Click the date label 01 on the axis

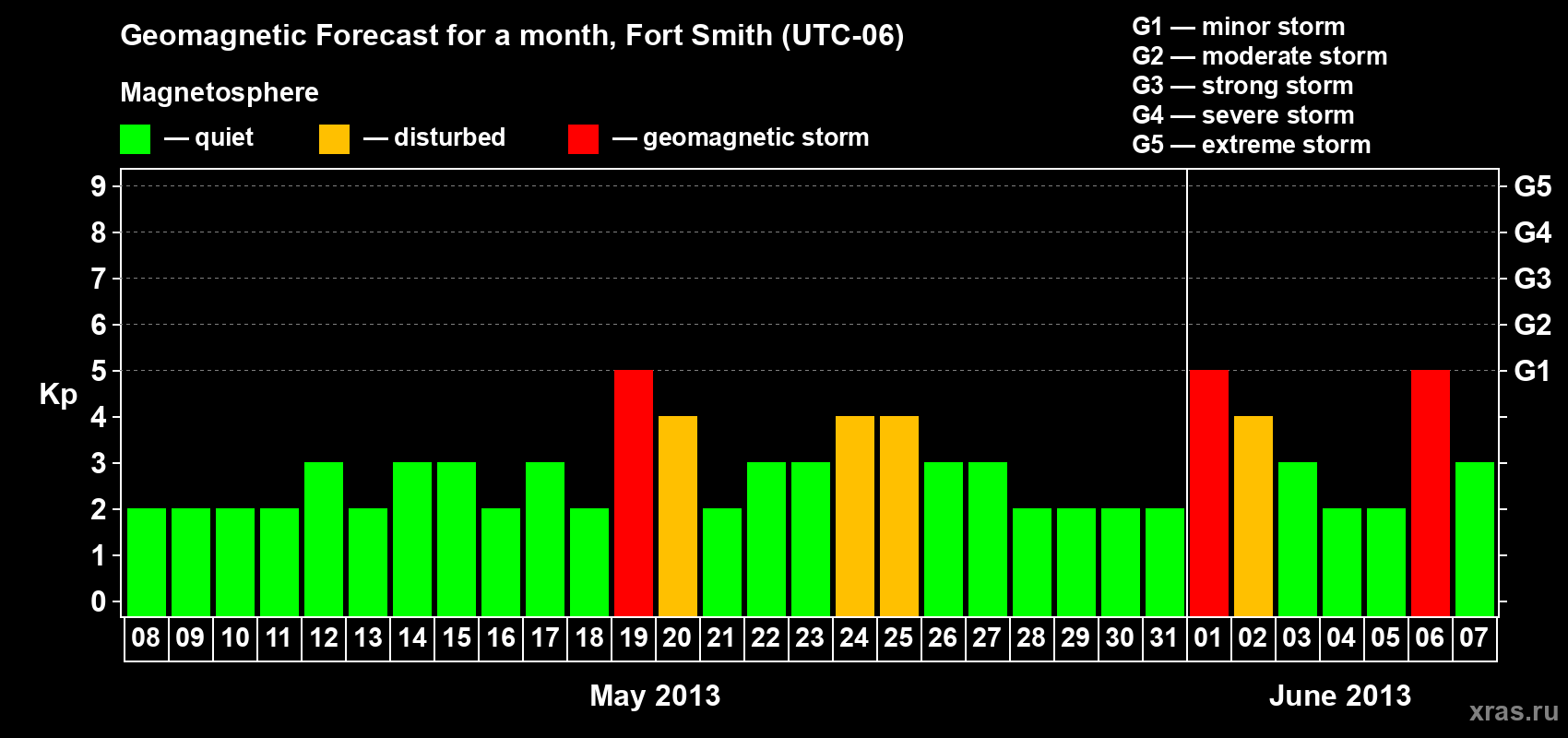[1208, 638]
